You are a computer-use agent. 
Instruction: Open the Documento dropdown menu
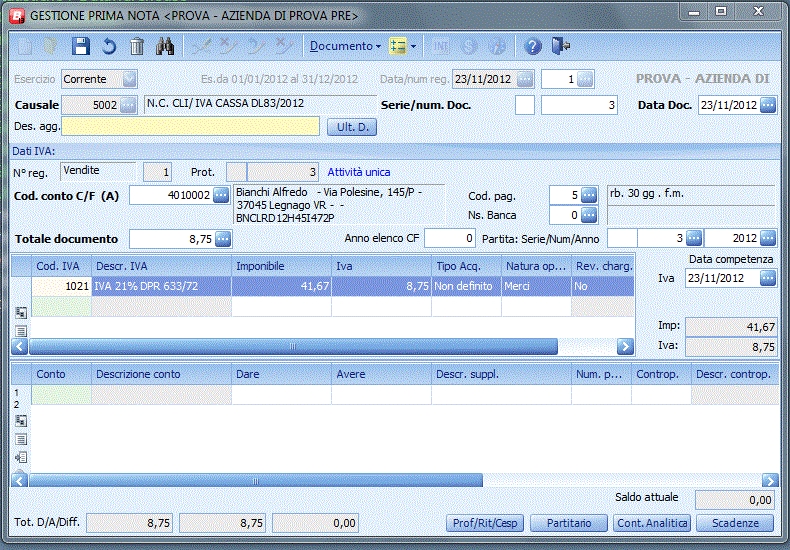click(x=345, y=47)
